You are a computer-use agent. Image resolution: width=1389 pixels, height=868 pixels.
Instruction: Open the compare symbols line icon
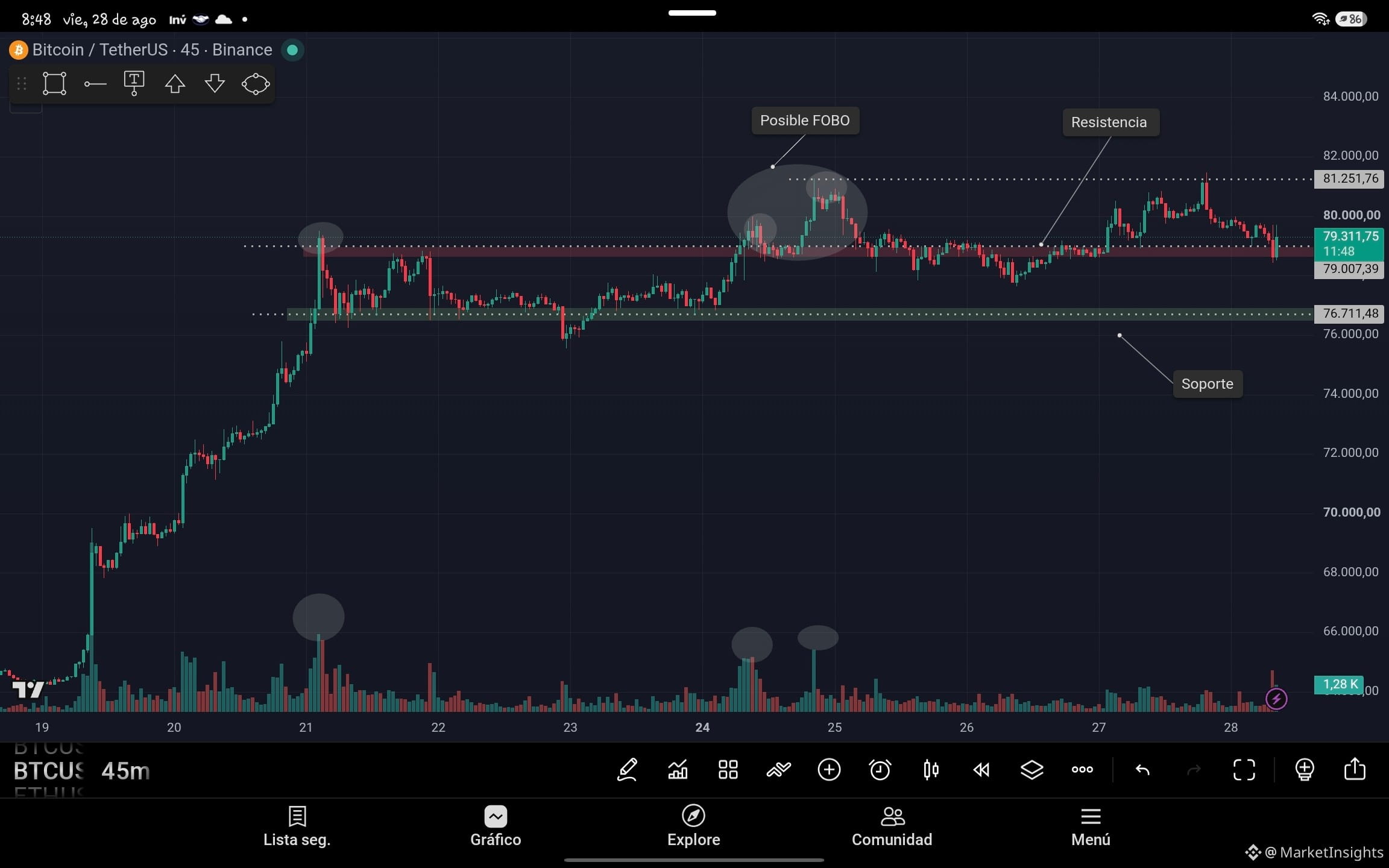pos(778,770)
